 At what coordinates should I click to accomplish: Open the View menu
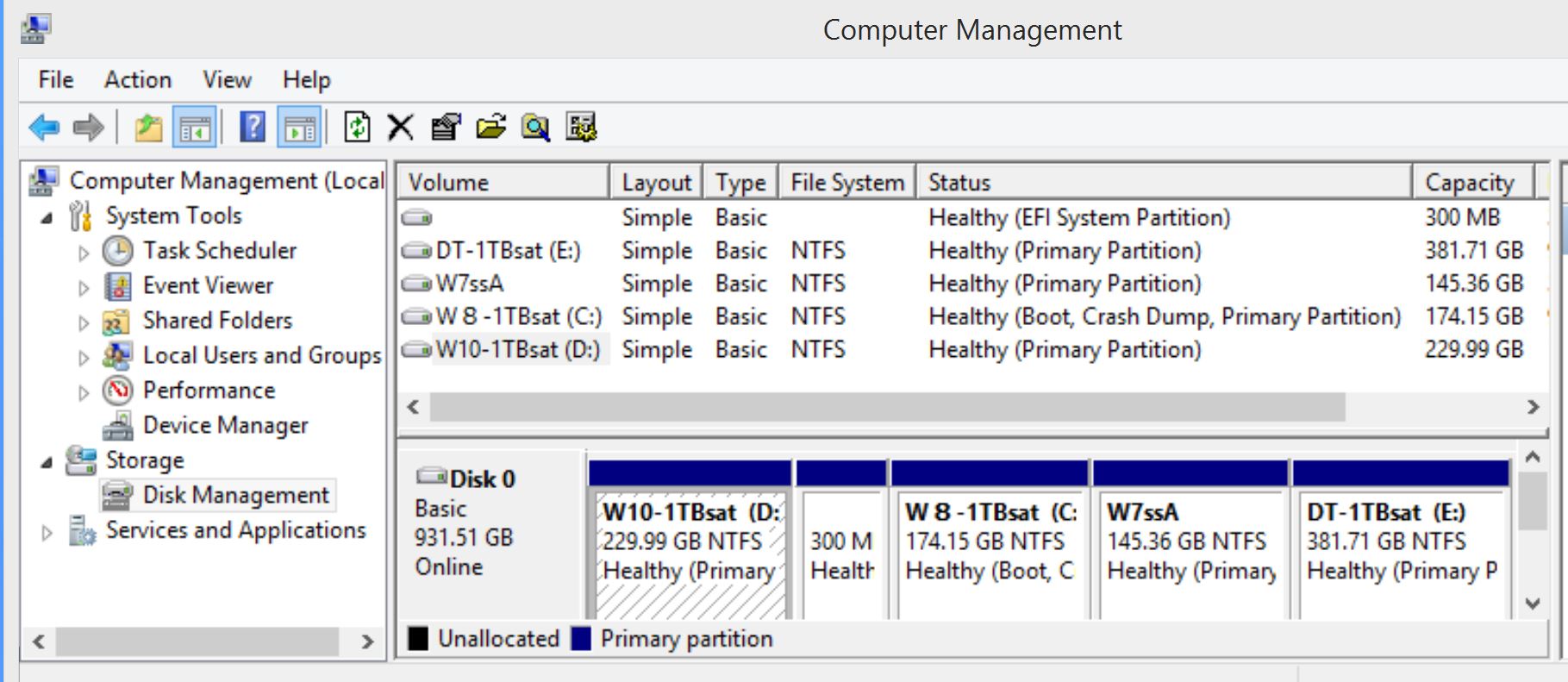coord(228,80)
